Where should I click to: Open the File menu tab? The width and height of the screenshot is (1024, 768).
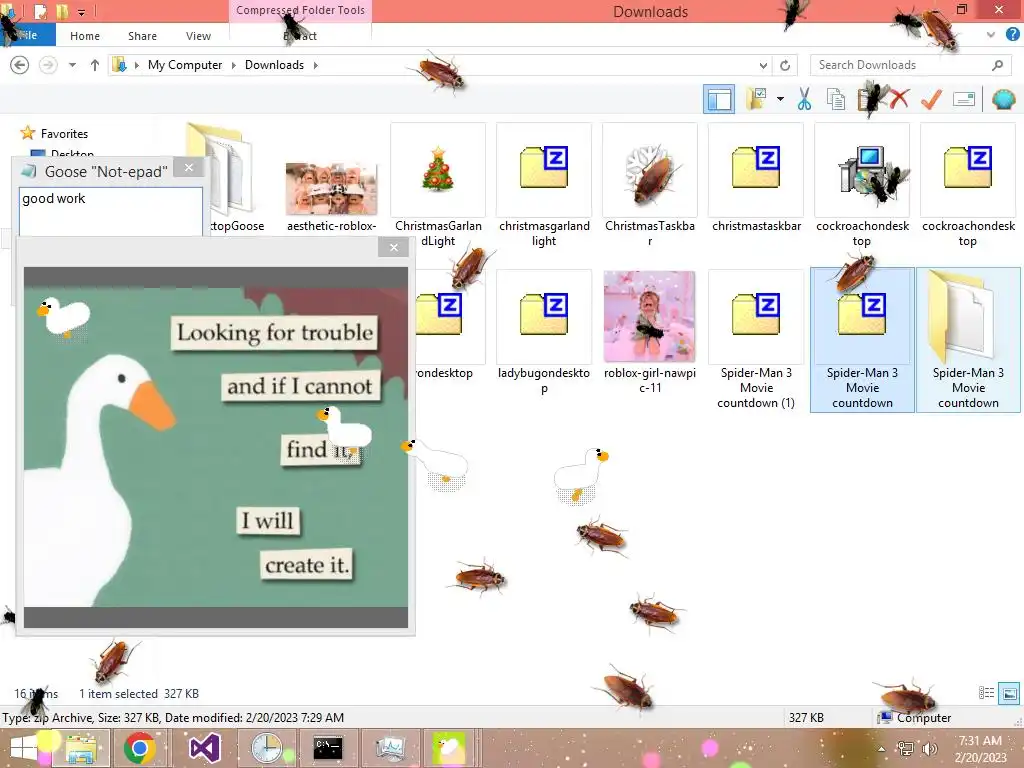pos(29,35)
